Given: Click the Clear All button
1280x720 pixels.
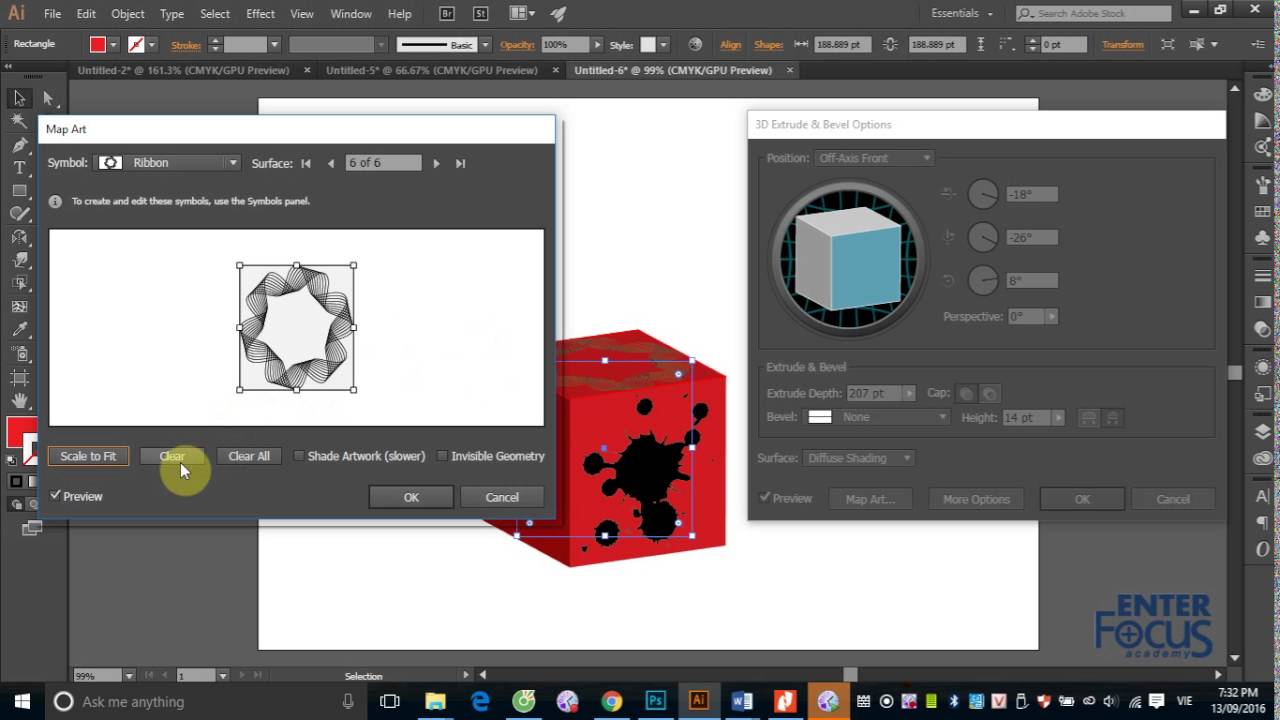Looking at the screenshot, I should click(x=248, y=456).
